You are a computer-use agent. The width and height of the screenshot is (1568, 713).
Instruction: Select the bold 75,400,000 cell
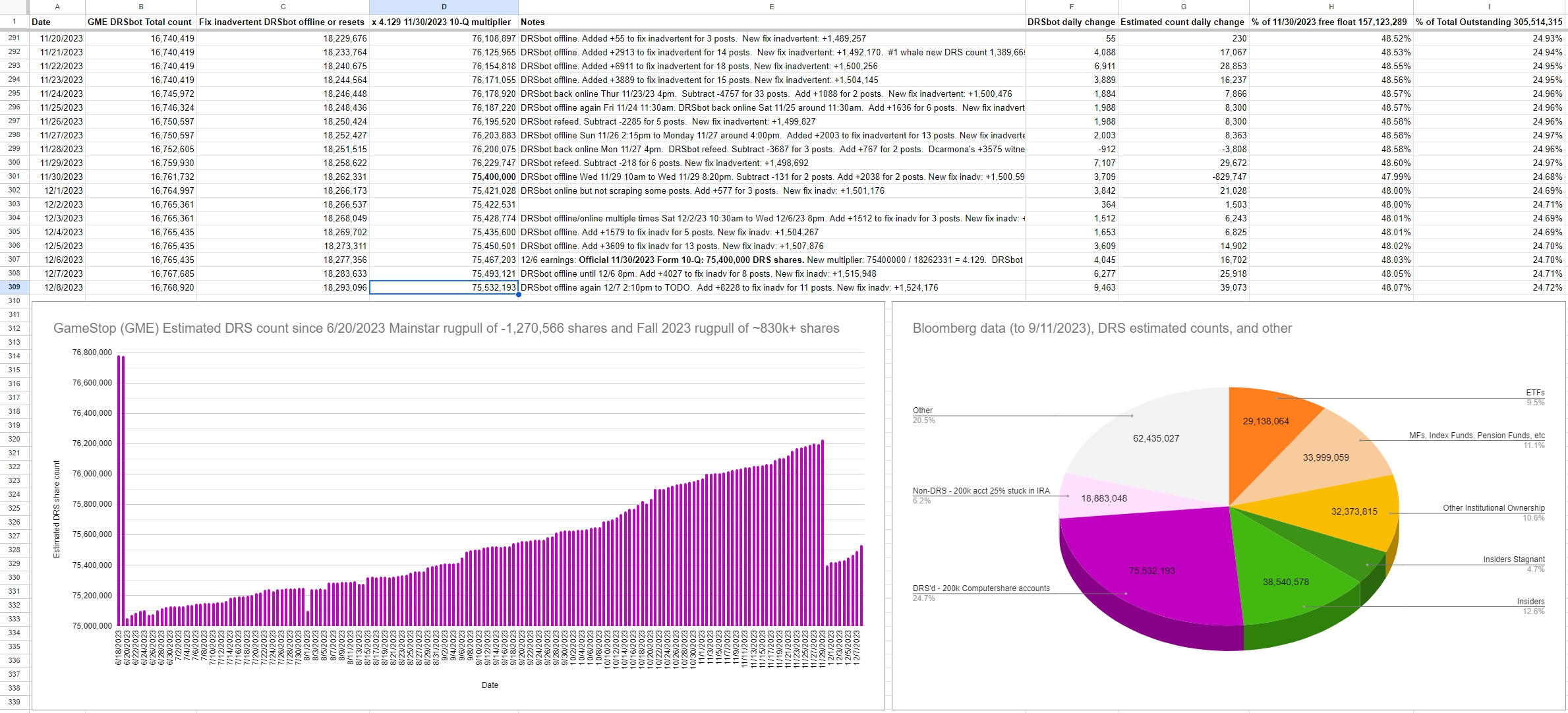[x=444, y=177]
